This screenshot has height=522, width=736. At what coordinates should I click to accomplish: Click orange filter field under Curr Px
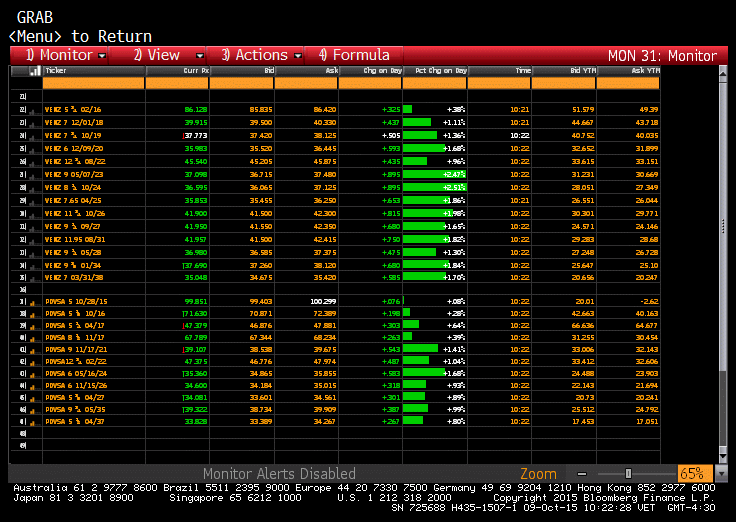tap(177, 83)
